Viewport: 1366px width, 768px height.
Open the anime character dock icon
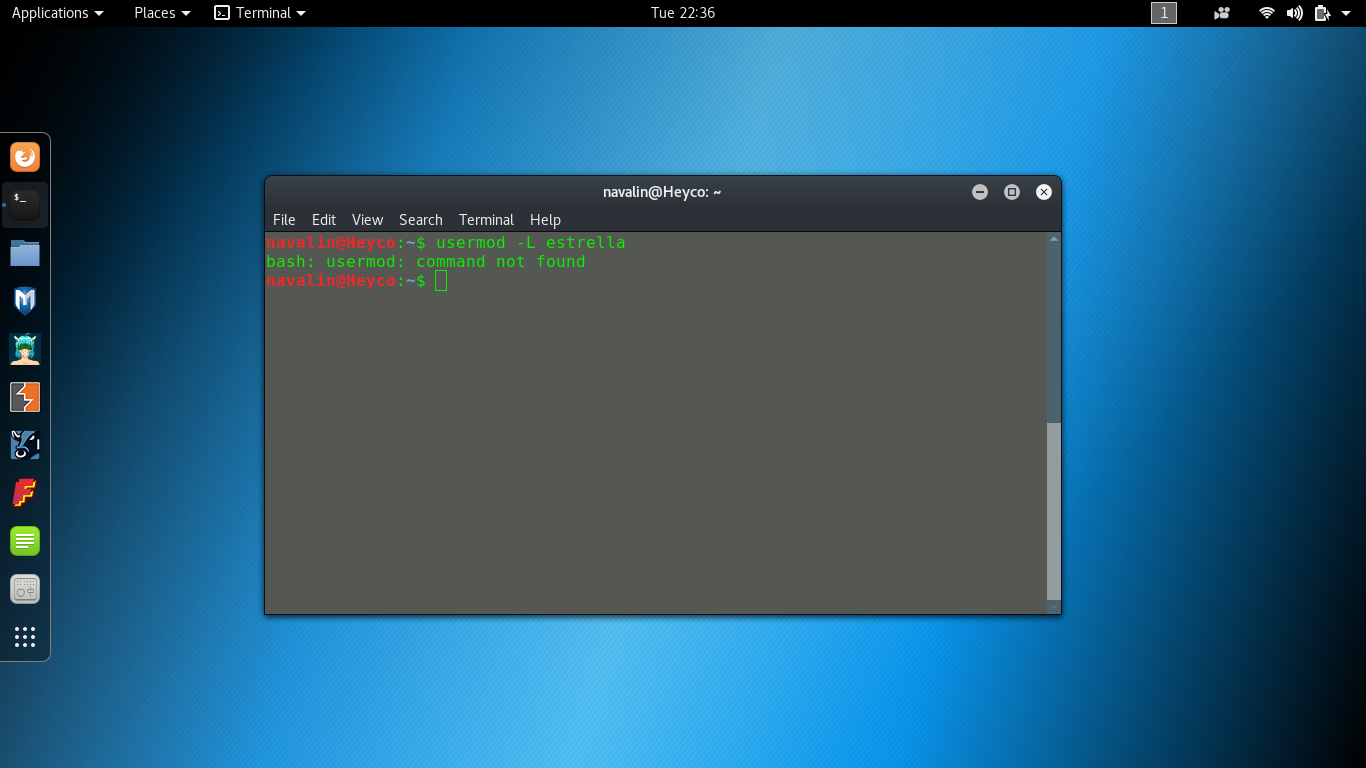(x=24, y=348)
